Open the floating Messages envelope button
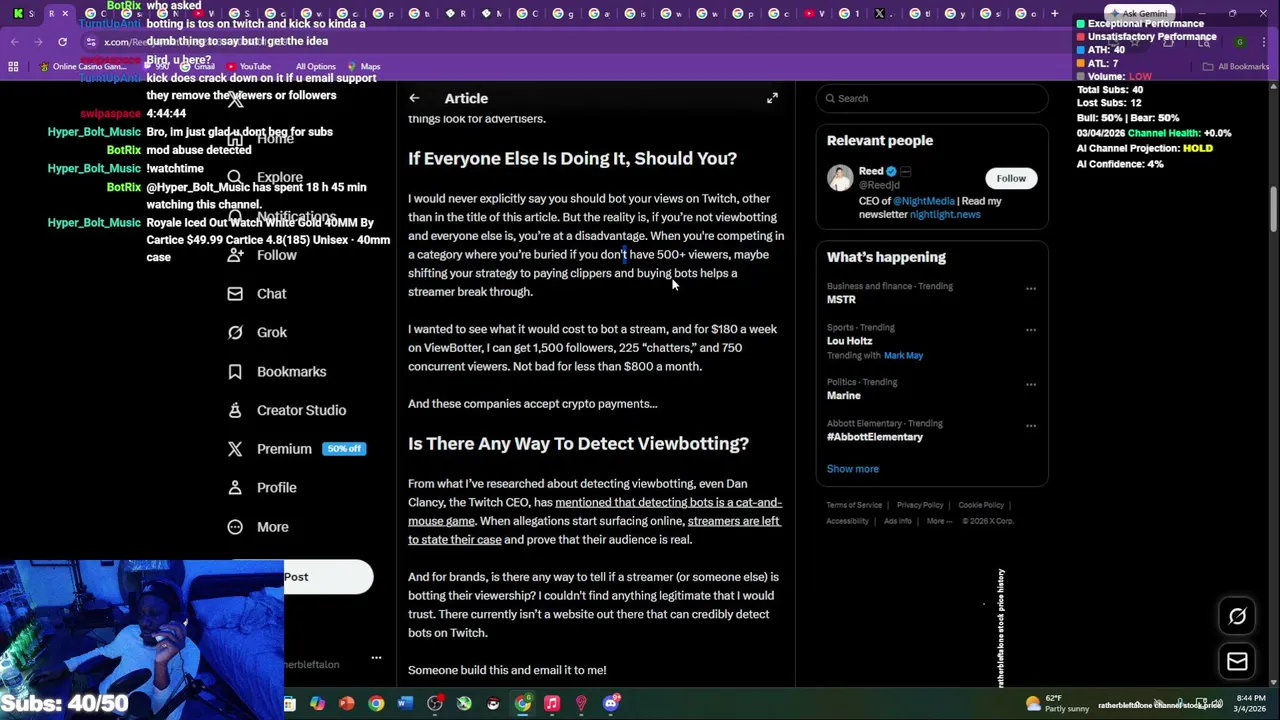Screen dimensions: 1280x720 1237,661
